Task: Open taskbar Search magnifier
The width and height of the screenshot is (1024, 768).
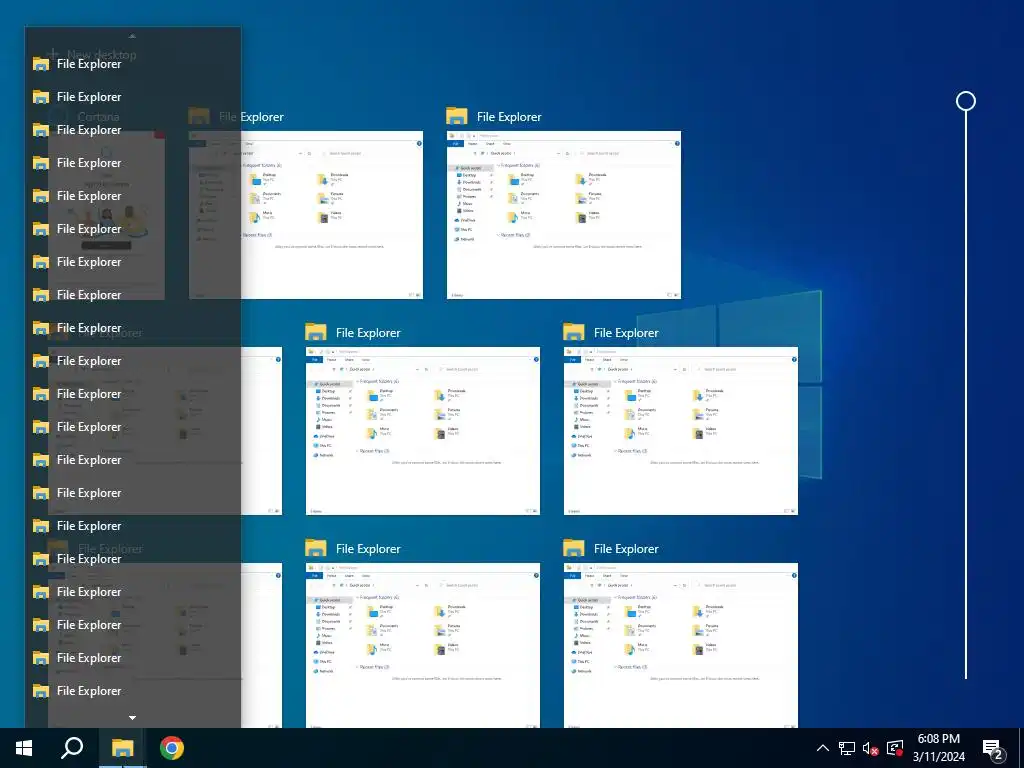Action: tap(72, 748)
